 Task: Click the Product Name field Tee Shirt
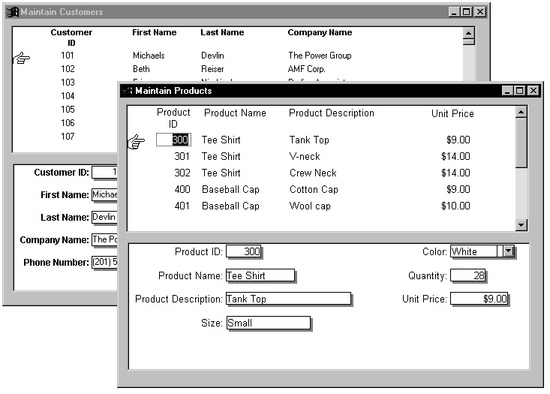click(x=260, y=275)
